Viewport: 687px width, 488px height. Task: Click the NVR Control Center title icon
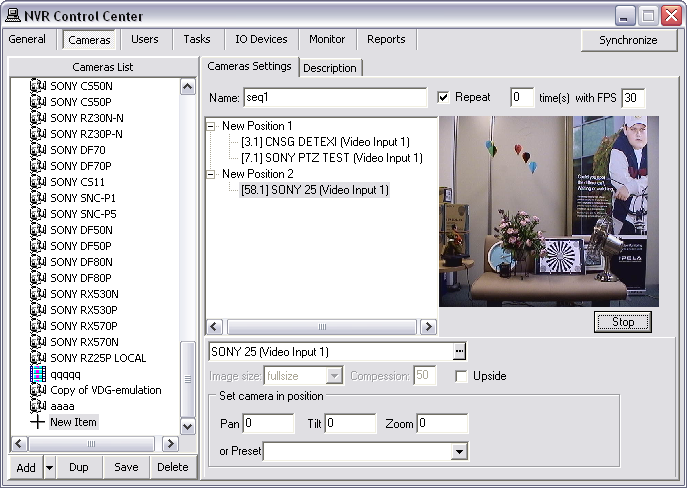click(13, 16)
